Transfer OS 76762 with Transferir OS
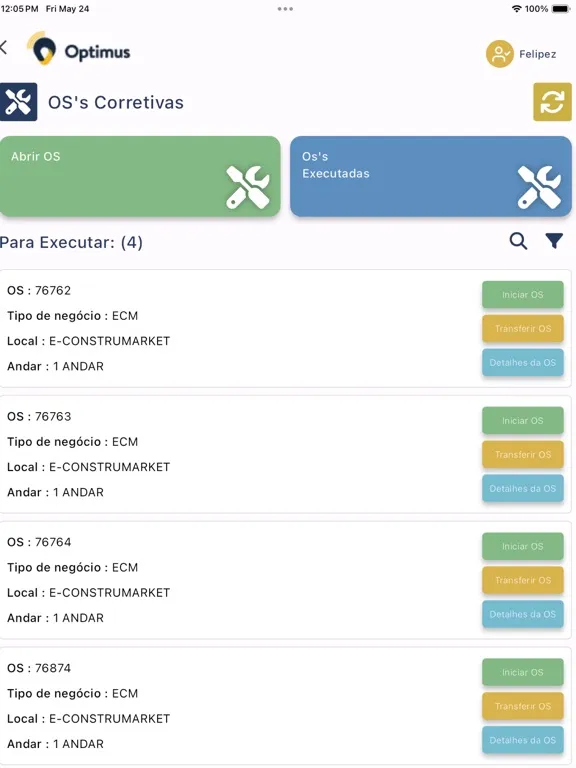The height and width of the screenshot is (768, 576). coord(523,328)
